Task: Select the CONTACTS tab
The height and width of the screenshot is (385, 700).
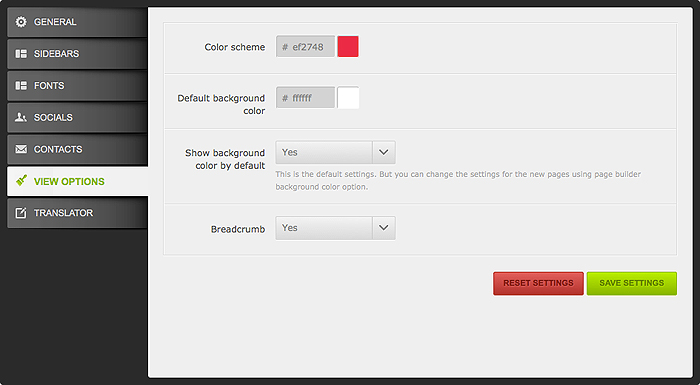Action: 77,149
